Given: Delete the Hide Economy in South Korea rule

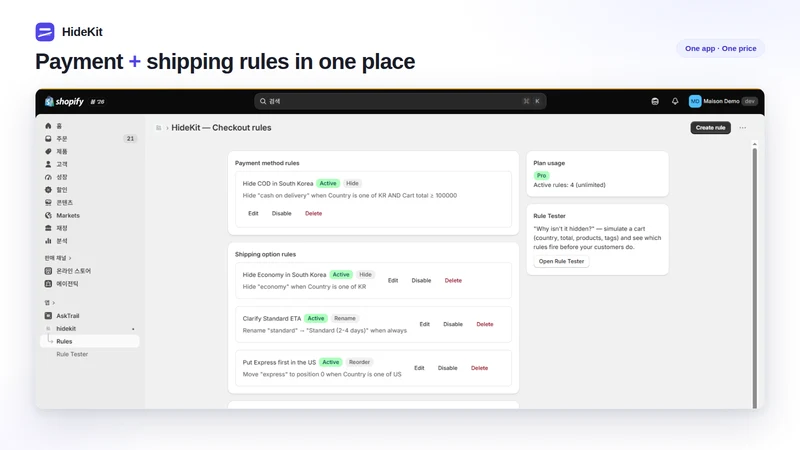Looking at the screenshot, I should 453,281.
